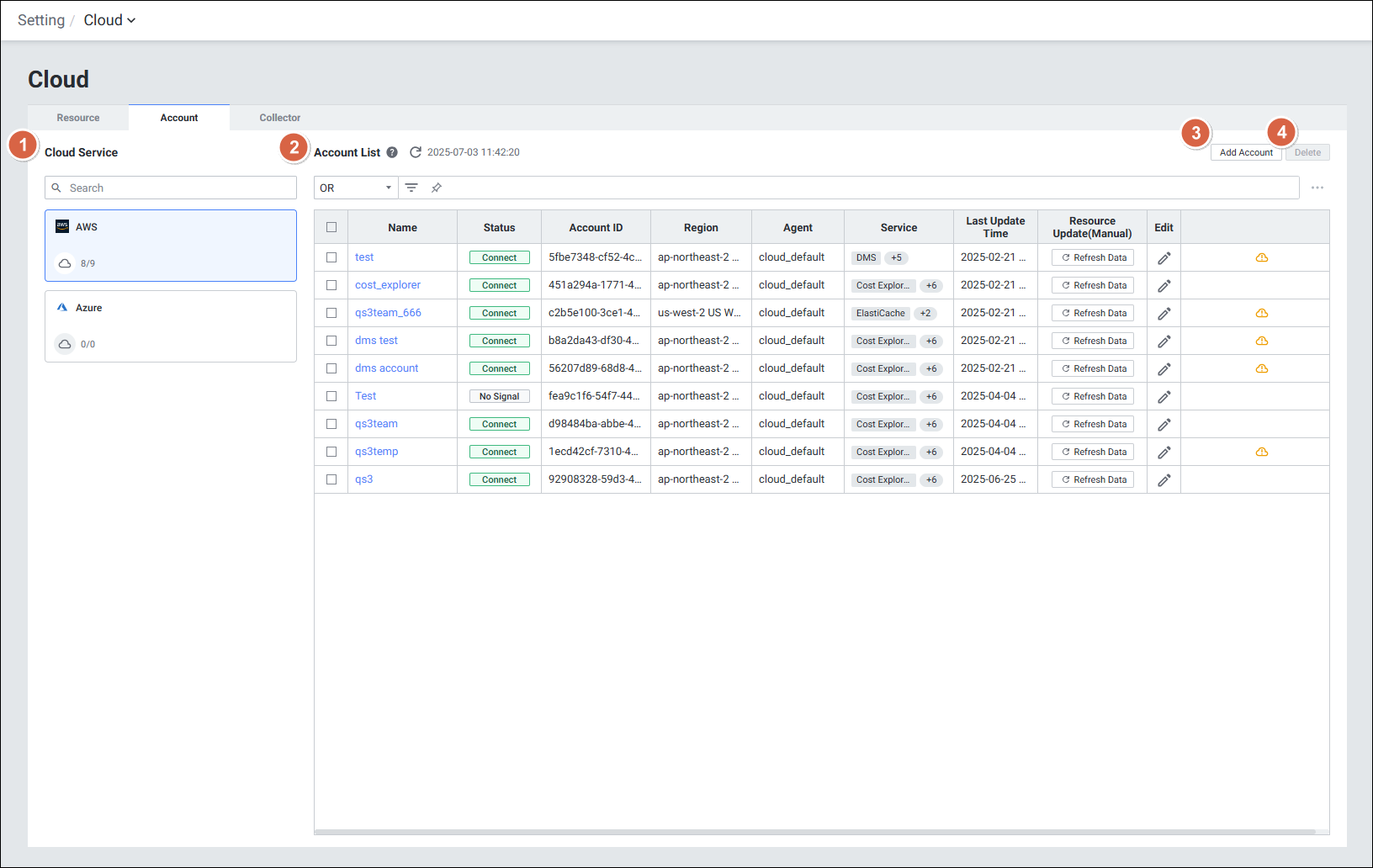Open the three-dot more options menu
1373x868 pixels.
[1317, 188]
